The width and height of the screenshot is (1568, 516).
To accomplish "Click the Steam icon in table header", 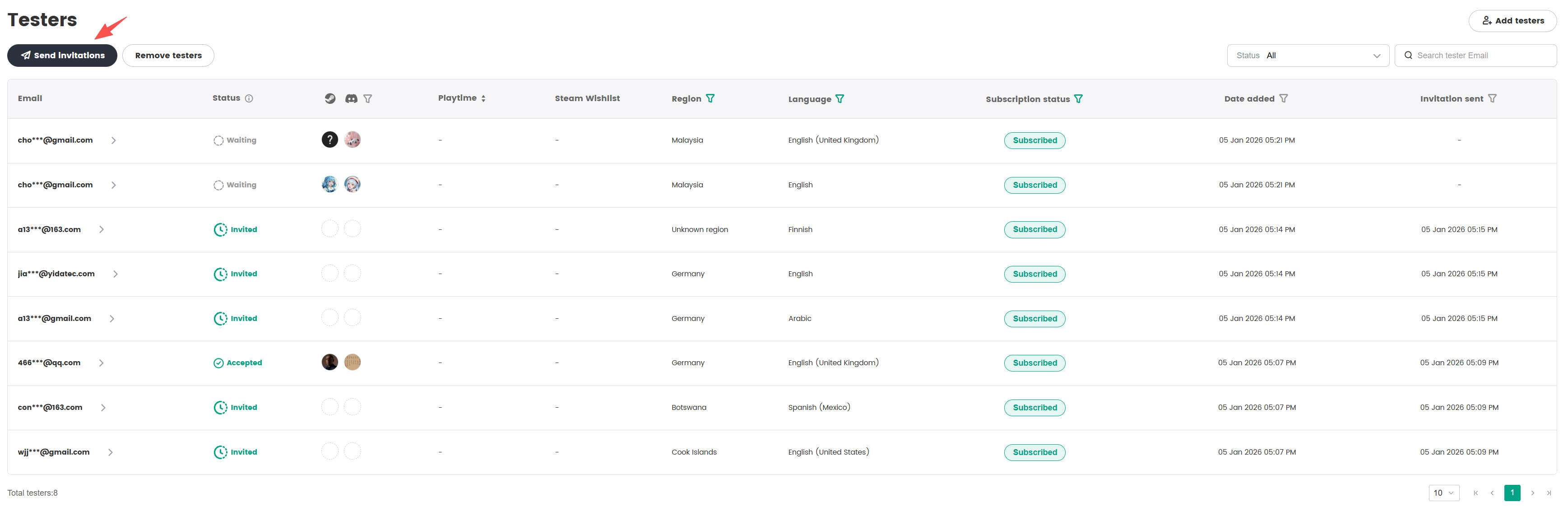I will (330, 98).
